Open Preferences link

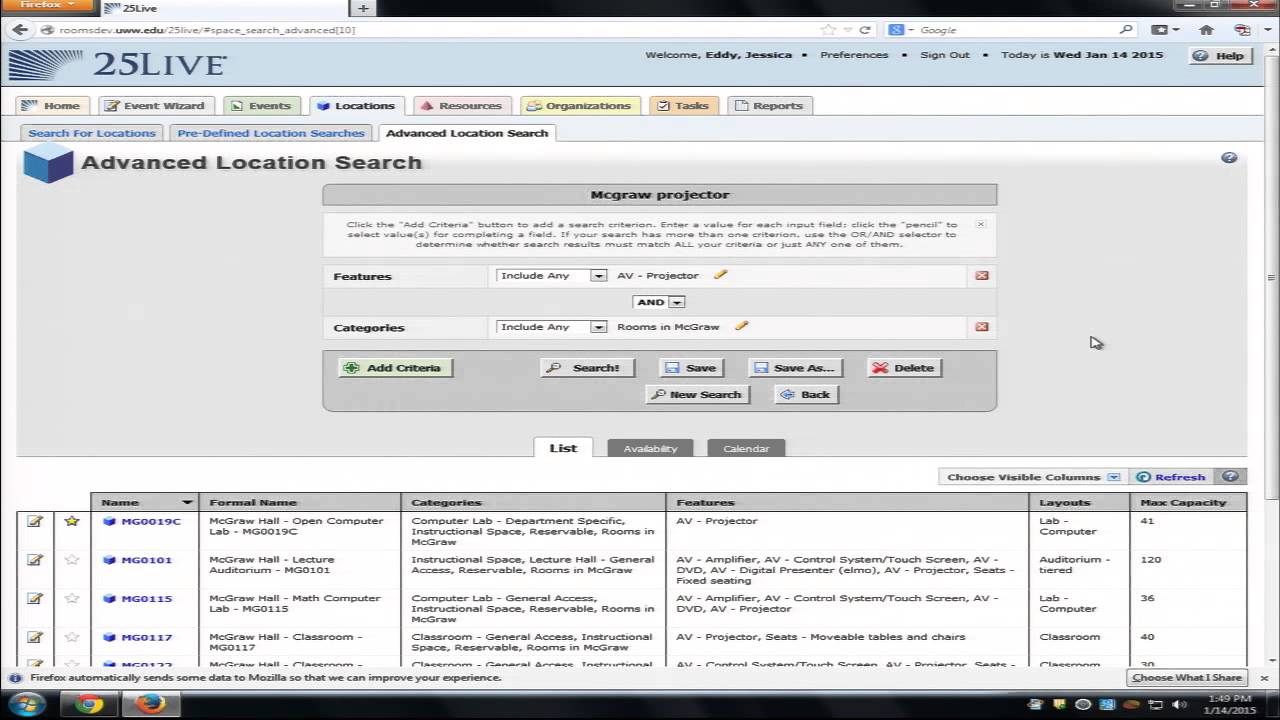click(x=854, y=55)
